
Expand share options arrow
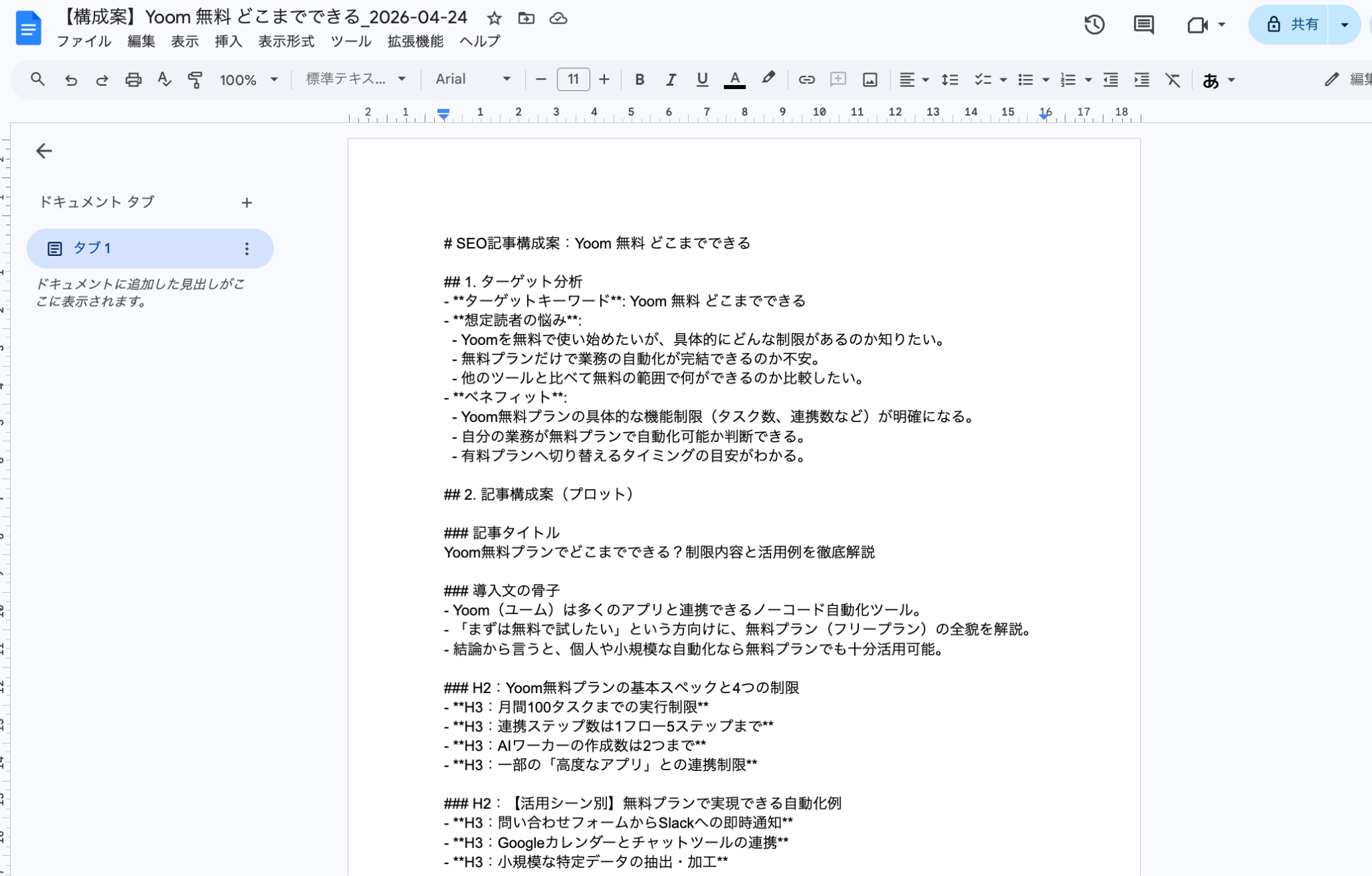coord(1344,25)
